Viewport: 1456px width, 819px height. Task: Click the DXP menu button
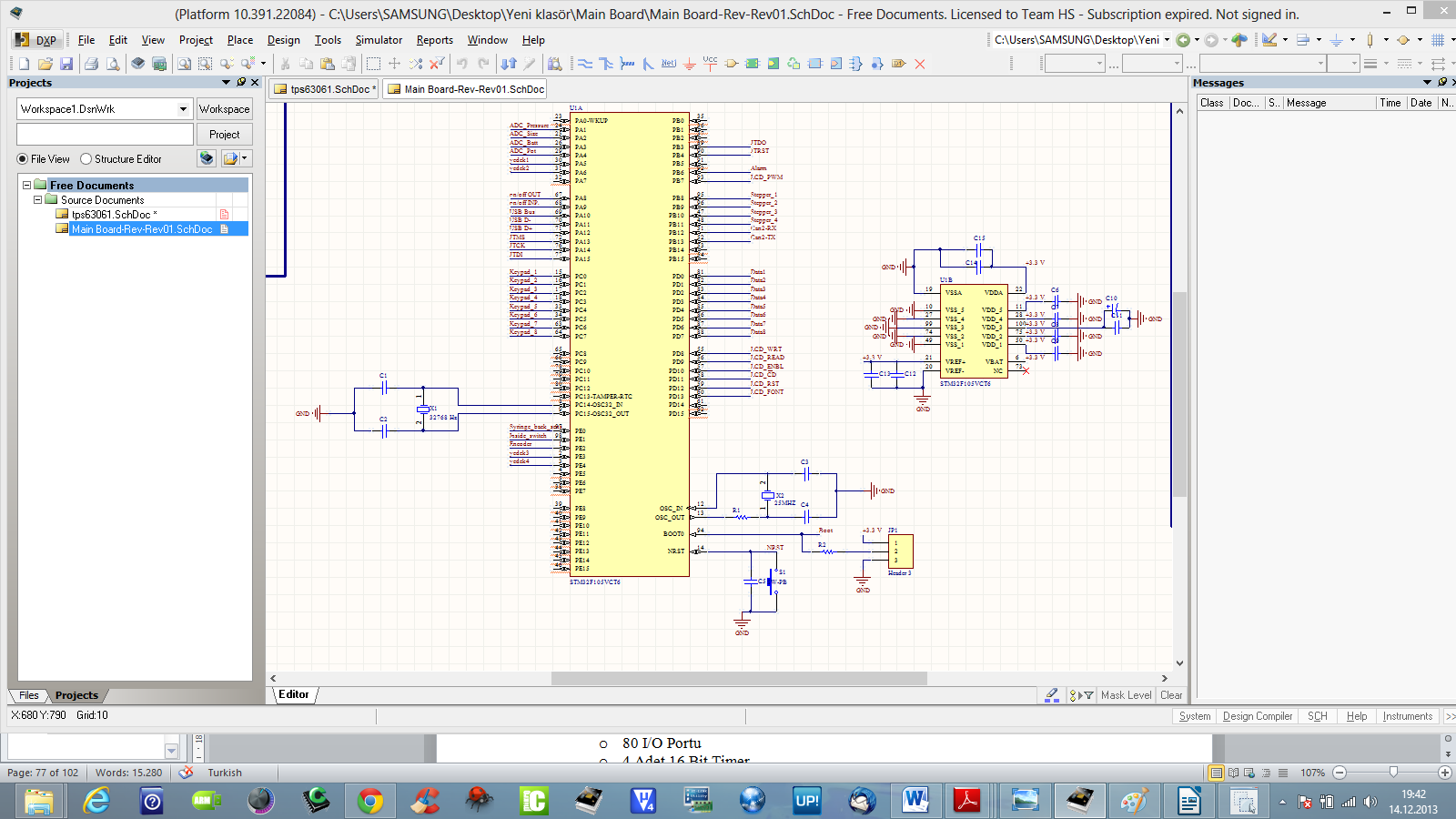tap(36, 40)
